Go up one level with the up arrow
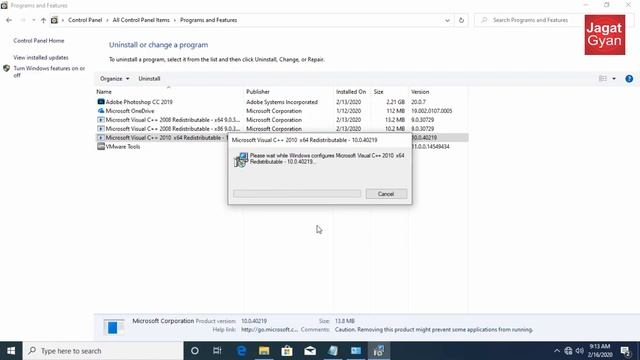 pyautogui.click(x=43, y=20)
